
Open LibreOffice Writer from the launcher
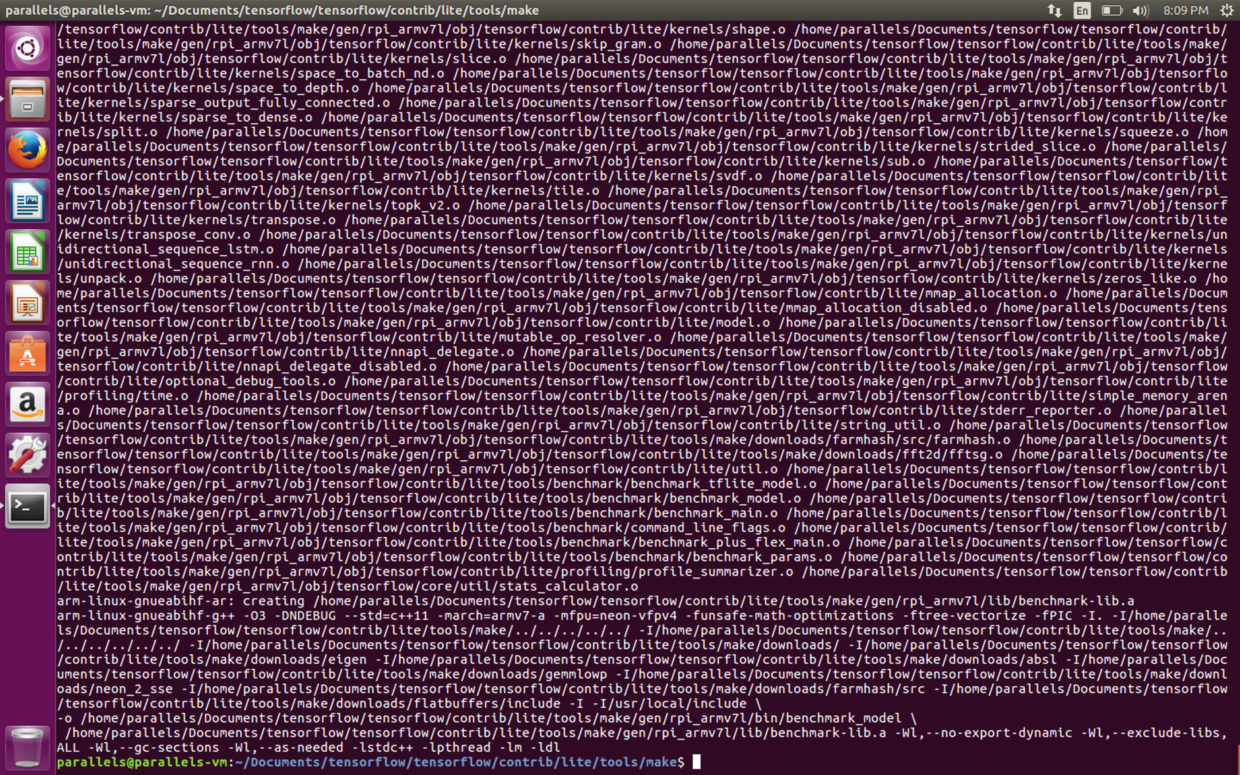(x=27, y=201)
